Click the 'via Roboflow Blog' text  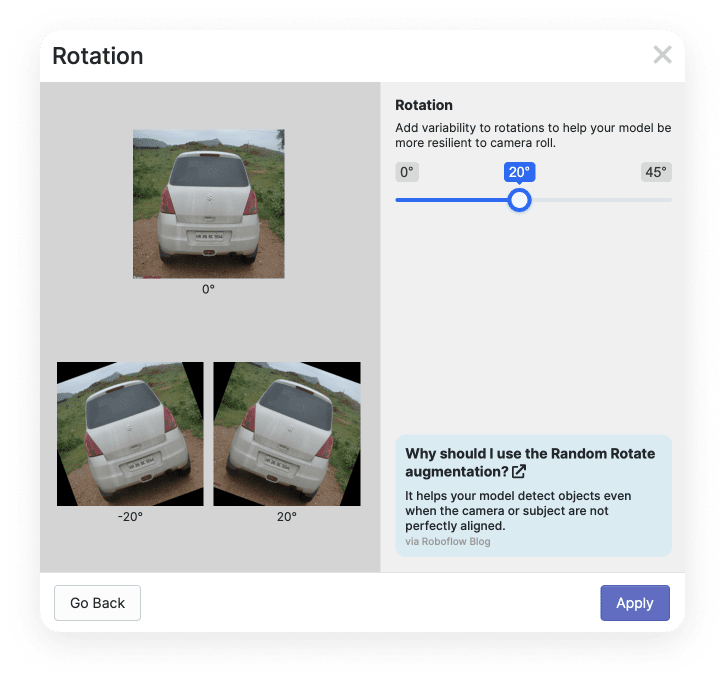click(448, 541)
